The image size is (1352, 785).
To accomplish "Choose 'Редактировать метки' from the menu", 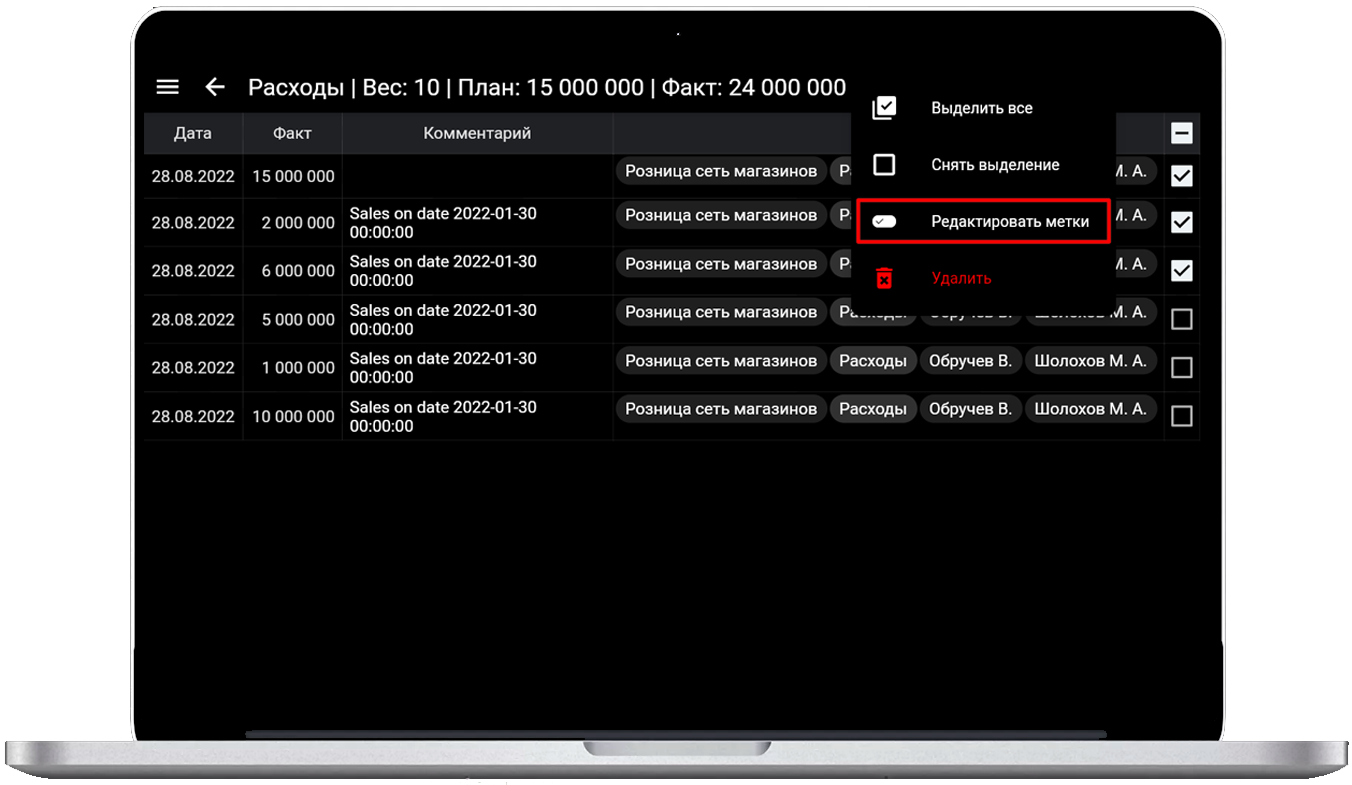I will tap(1009, 221).
